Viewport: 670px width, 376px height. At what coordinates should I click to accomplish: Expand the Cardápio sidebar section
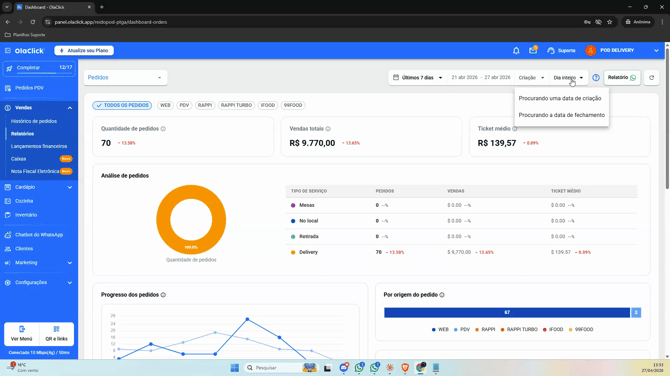pyautogui.click(x=70, y=187)
